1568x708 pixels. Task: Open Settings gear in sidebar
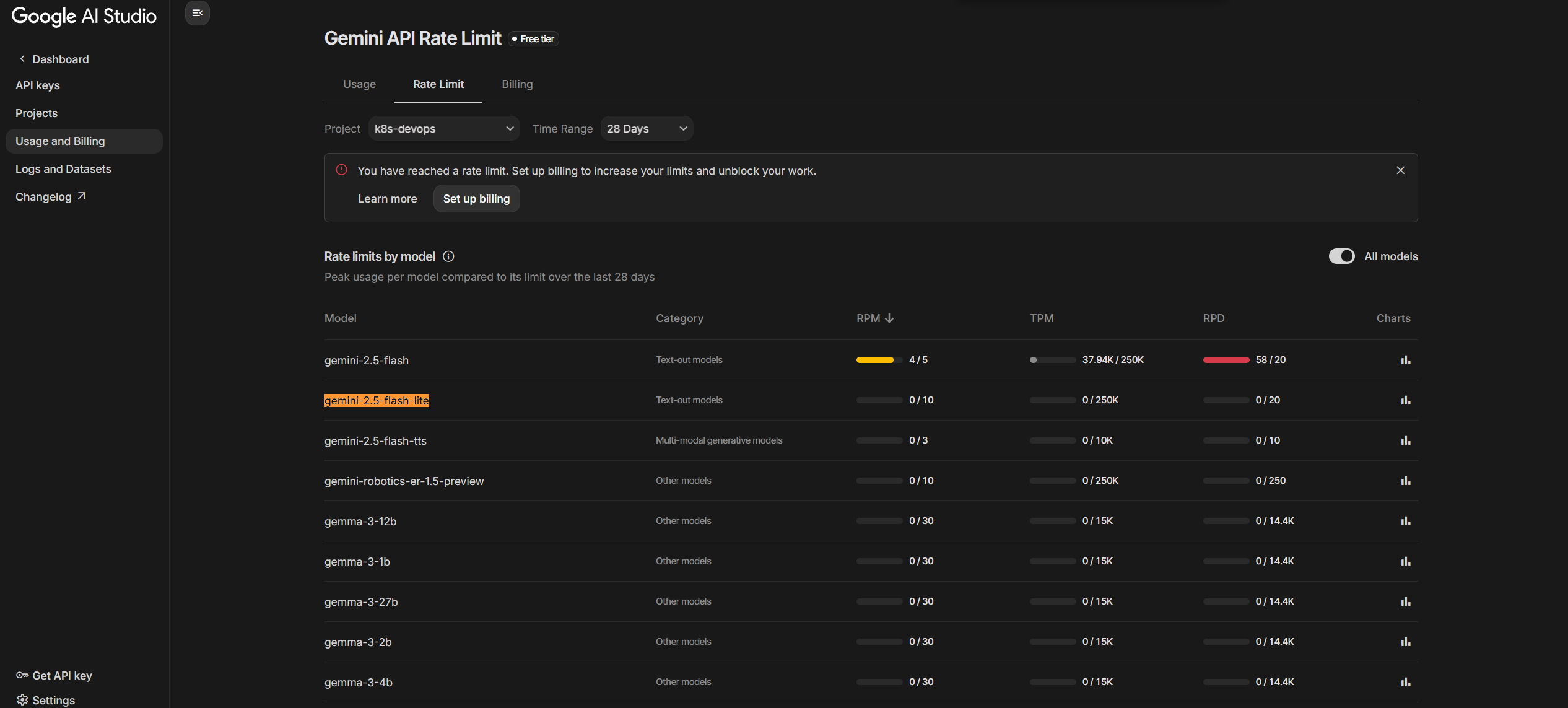click(x=22, y=700)
